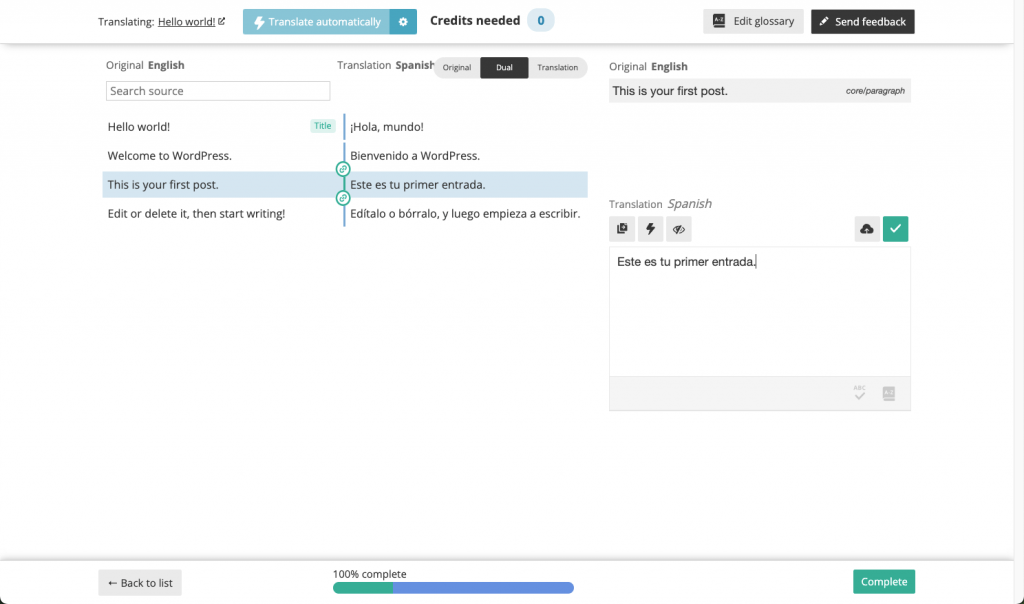The image size is (1024, 604).
Task: Save translation with the cloud upload icon
Action: tap(867, 229)
